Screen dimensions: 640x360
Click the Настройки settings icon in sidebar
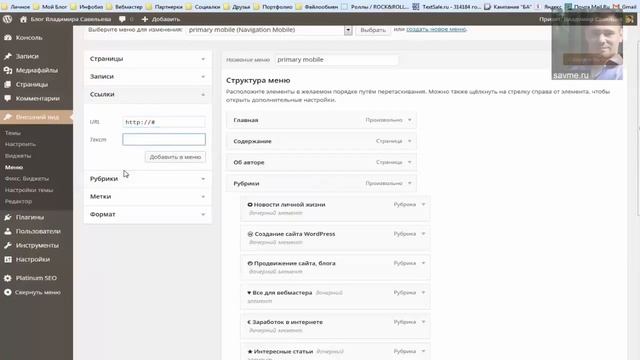tap(8, 260)
